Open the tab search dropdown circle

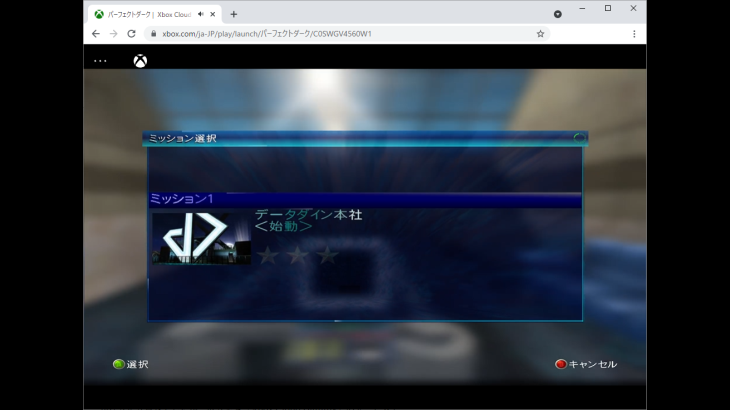tap(558, 14)
